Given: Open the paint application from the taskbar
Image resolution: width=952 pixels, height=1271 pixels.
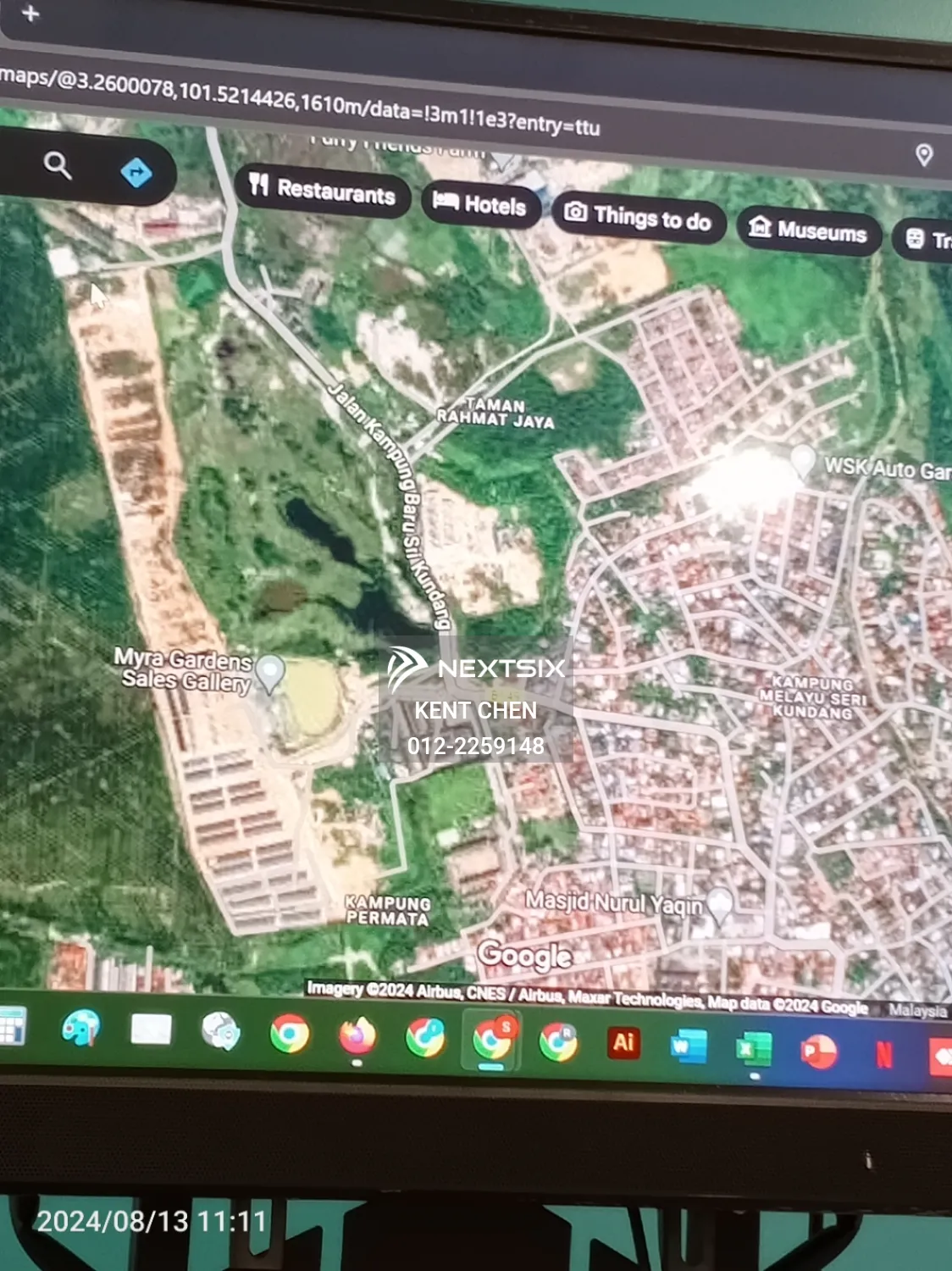Looking at the screenshot, I should [x=80, y=1030].
